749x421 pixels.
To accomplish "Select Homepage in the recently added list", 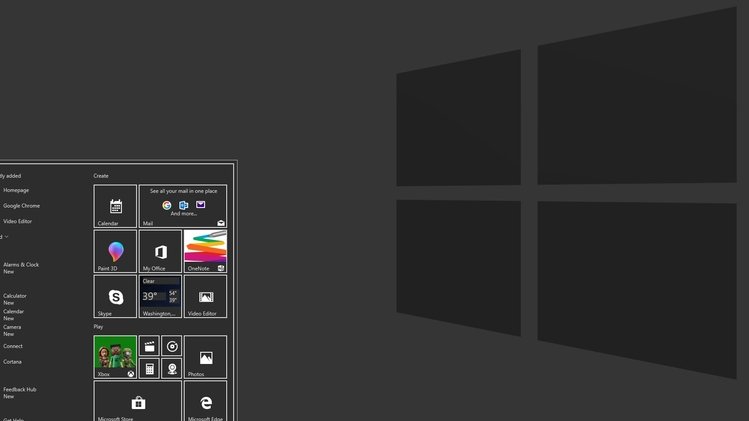I will 16,190.
